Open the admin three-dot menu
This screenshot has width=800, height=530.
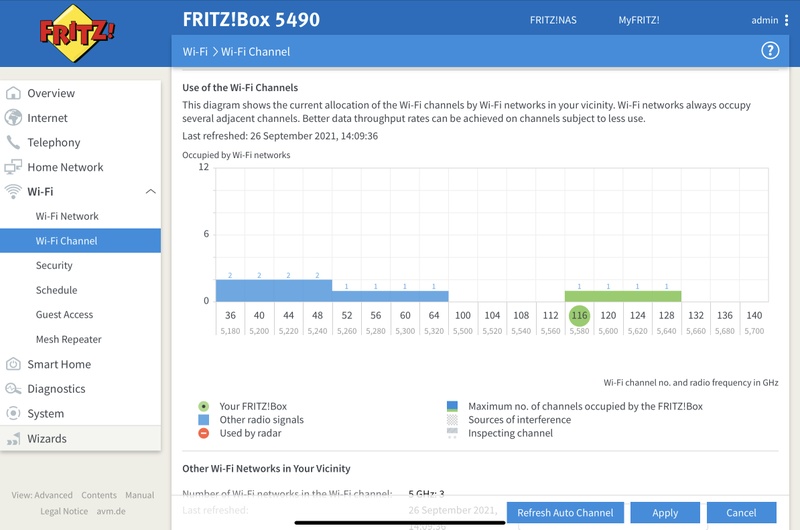(786, 20)
